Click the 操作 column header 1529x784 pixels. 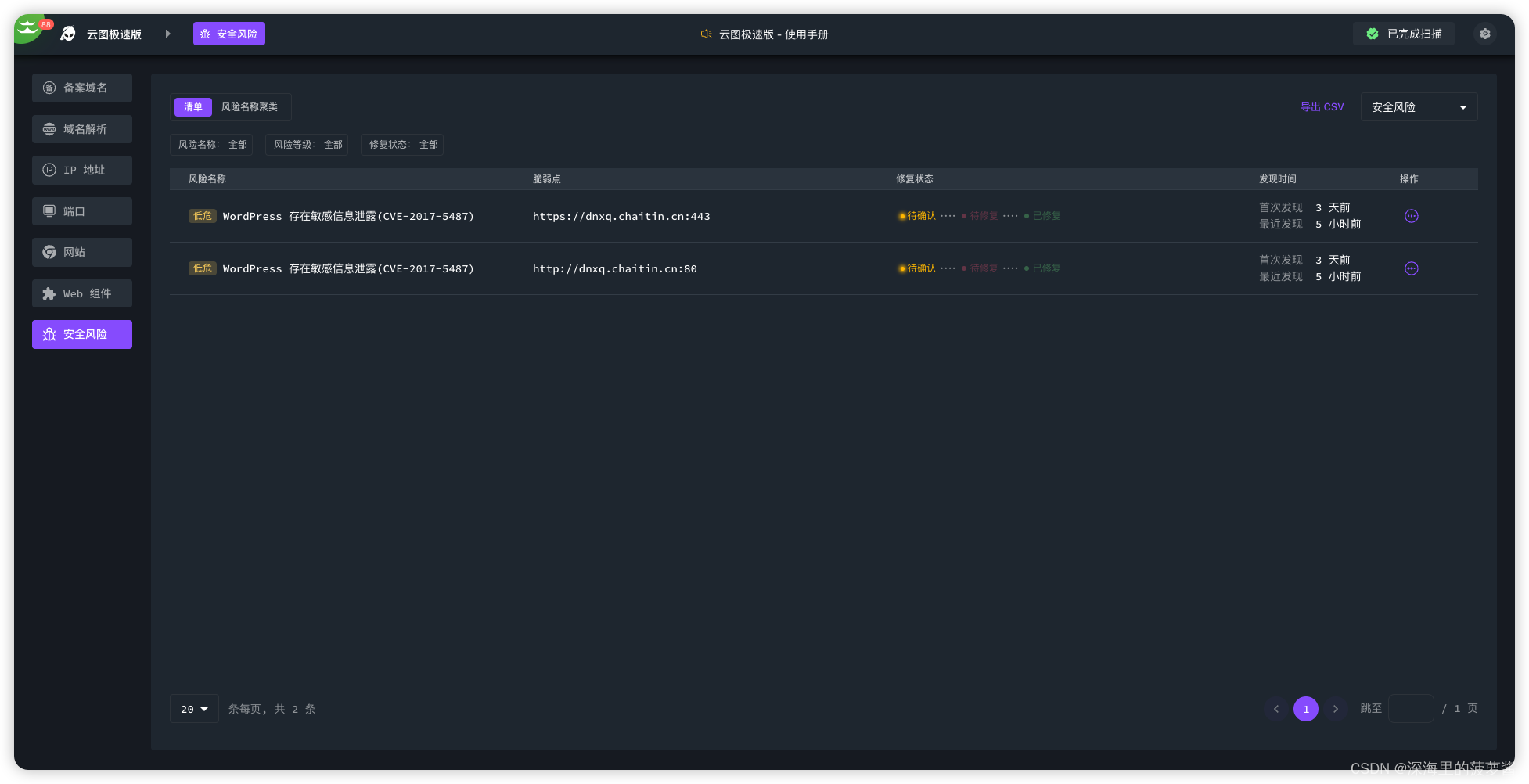click(1409, 179)
